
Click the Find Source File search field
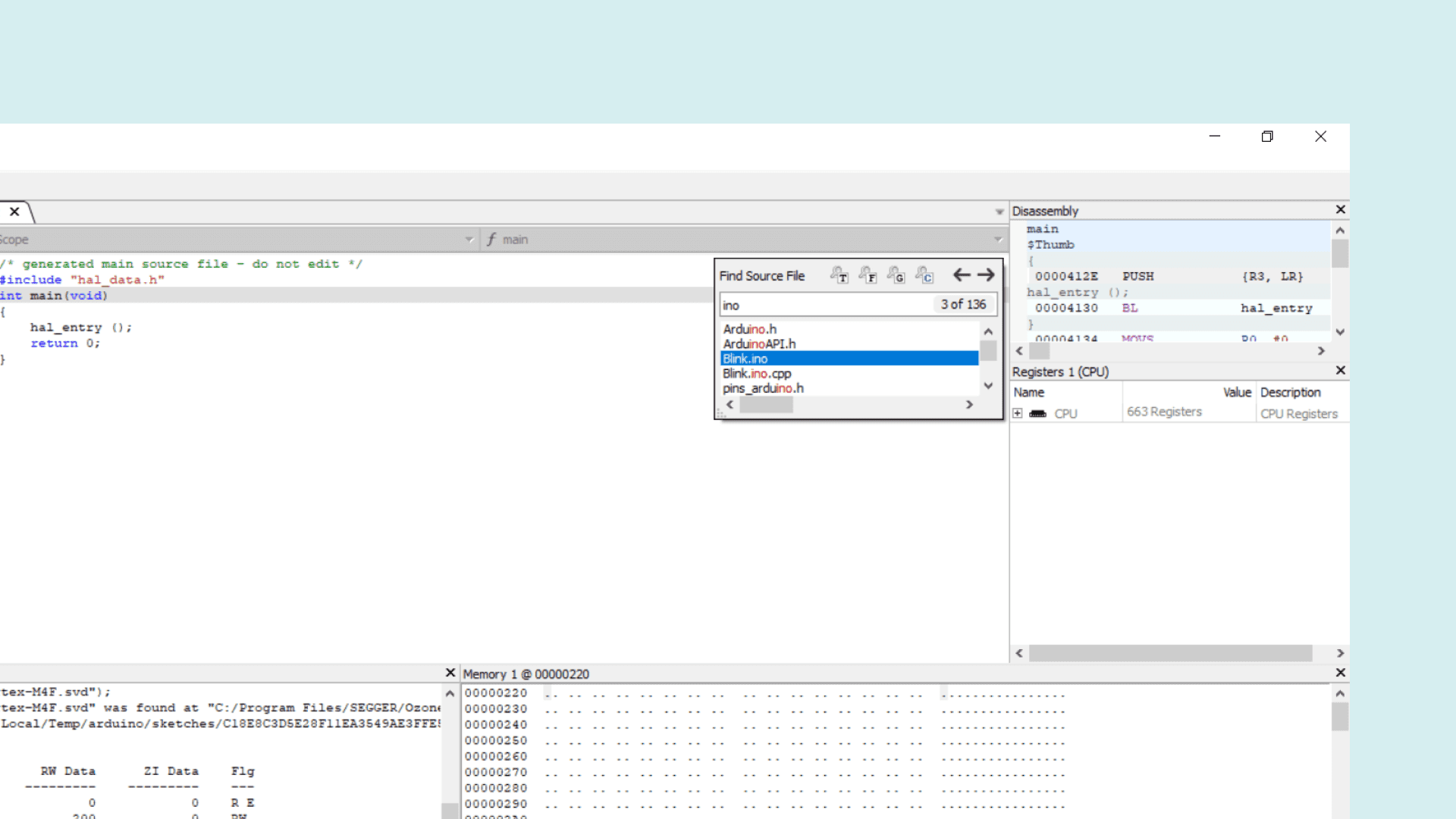coord(827,305)
